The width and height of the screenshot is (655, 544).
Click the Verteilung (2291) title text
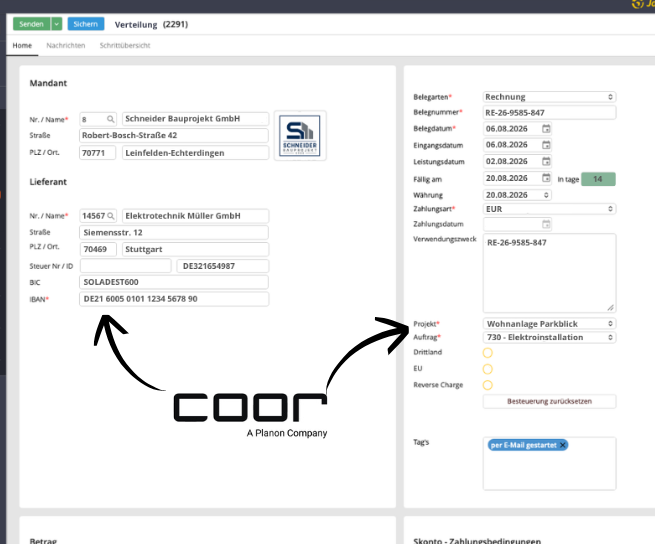pos(151,24)
